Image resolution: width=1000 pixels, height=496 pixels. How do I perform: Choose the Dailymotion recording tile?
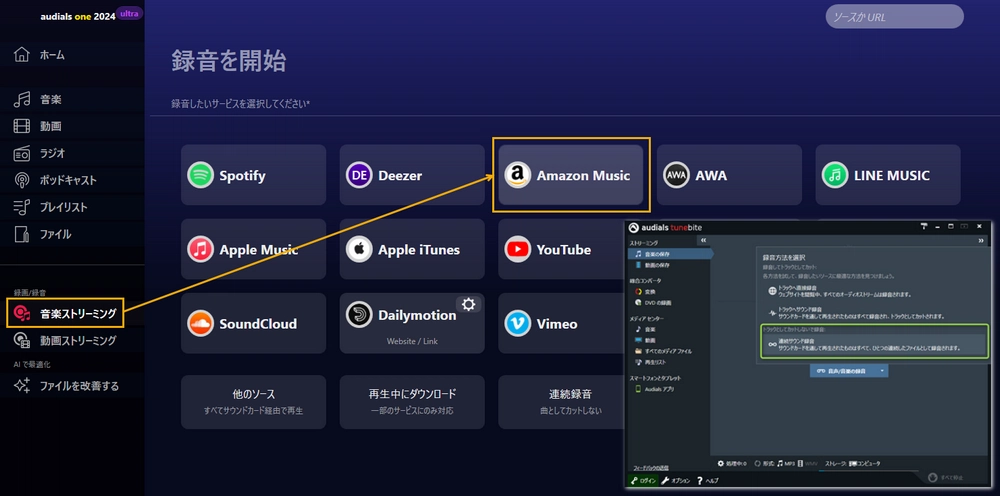pyautogui.click(x=412, y=323)
